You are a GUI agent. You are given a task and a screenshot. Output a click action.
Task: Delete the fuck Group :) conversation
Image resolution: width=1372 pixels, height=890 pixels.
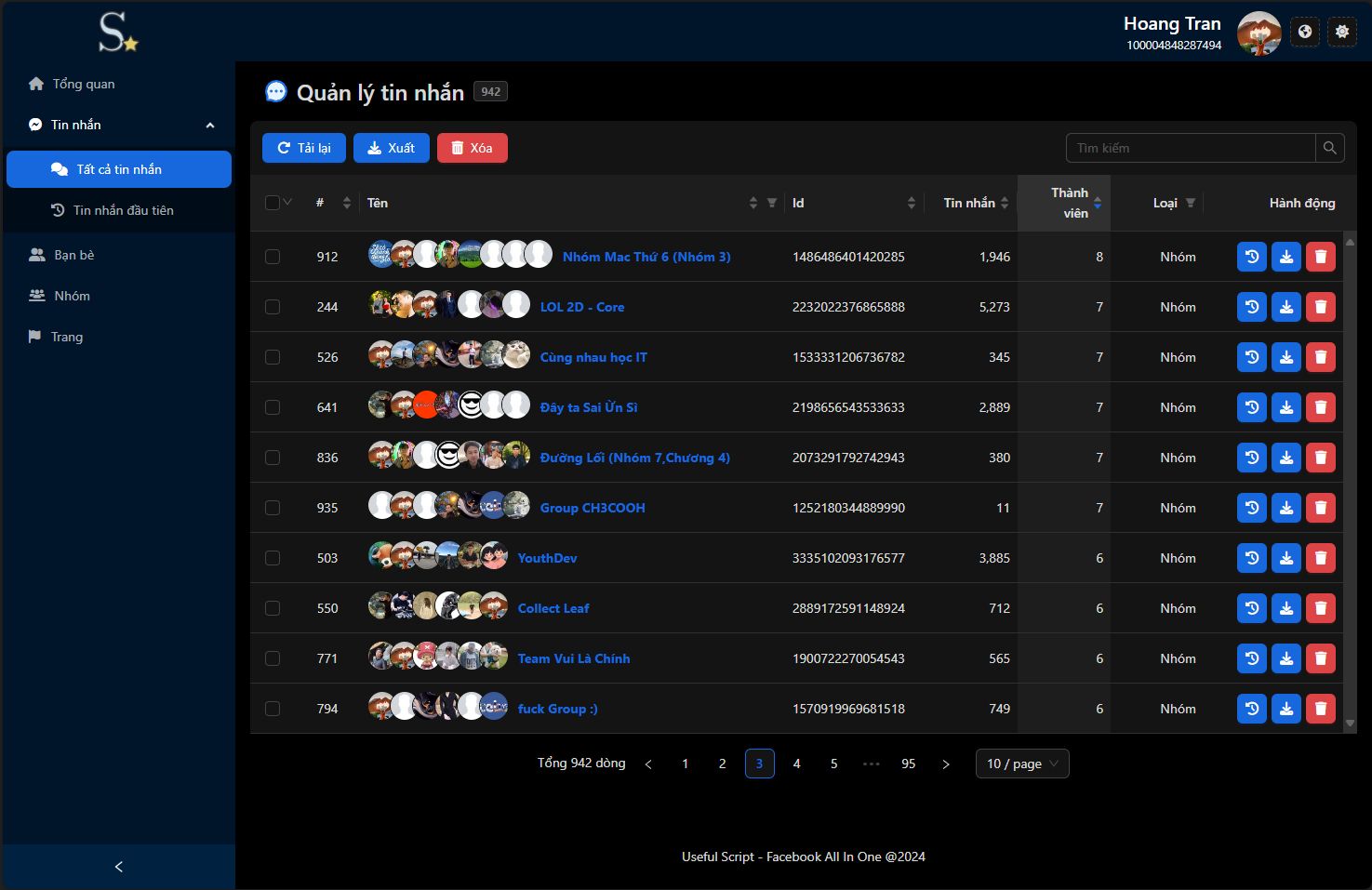point(1321,709)
